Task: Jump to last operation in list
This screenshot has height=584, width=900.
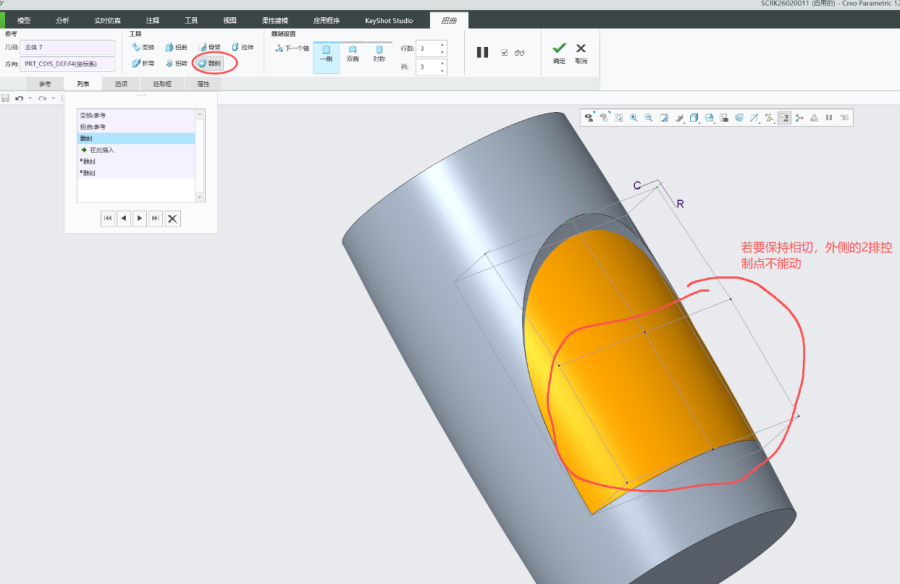Action: pos(156,218)
